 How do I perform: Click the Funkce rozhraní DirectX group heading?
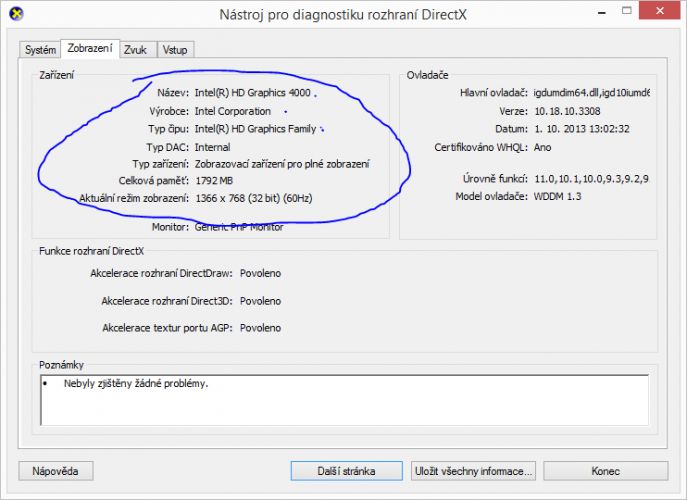(x=92, y=251)
